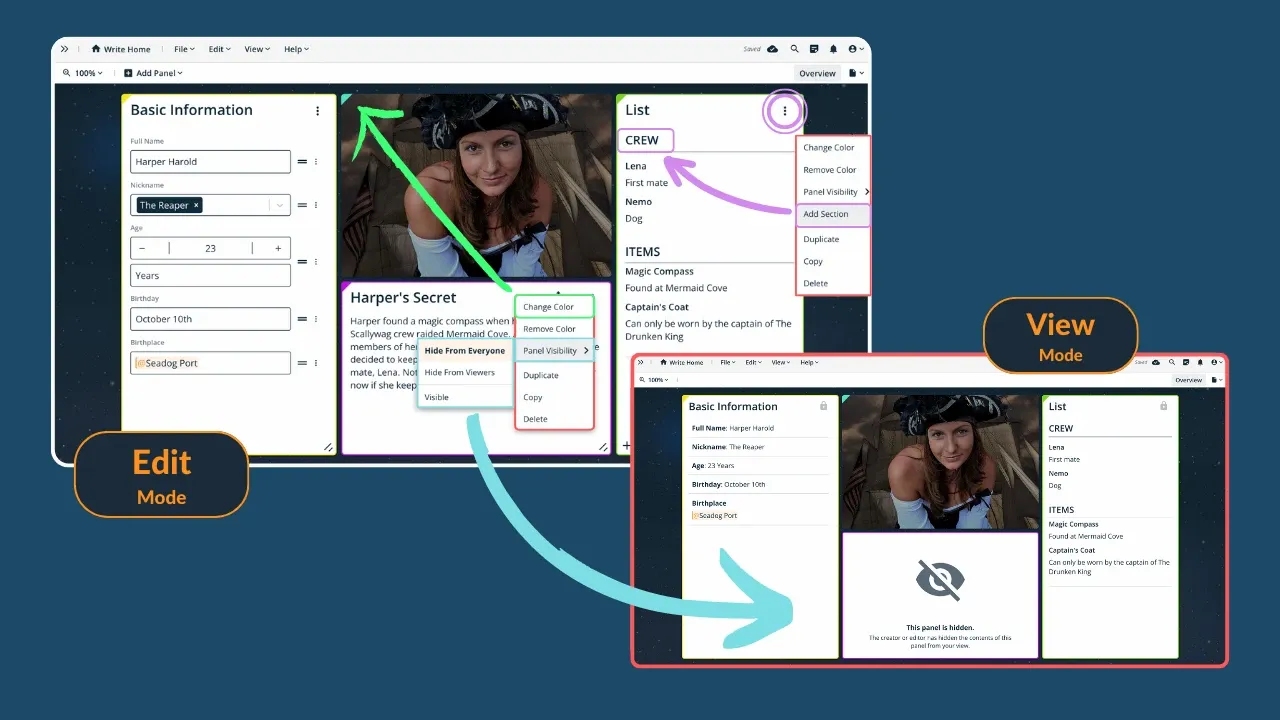Viewport: 1280px width, 720px height.
Task: Open Basic Information panel options menu
Action: click(x=318, y=111)
